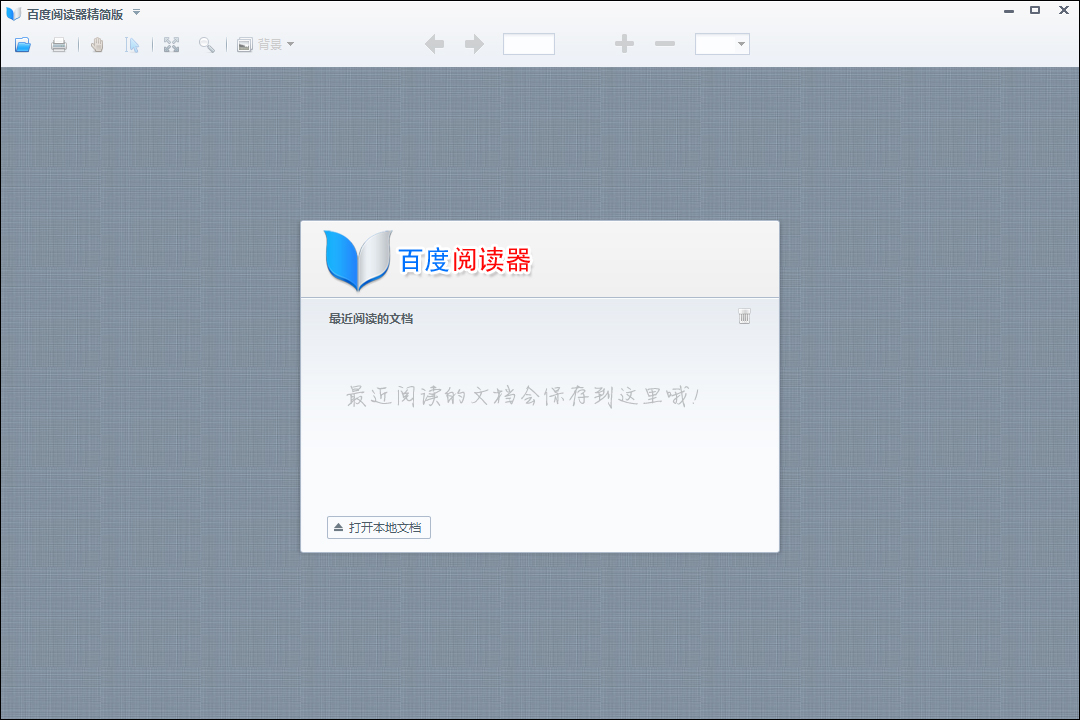The width and height of the screenshot is (1080, 720).
Task: Navigate back with the left arrow
Action: click(x=434, y=43)
